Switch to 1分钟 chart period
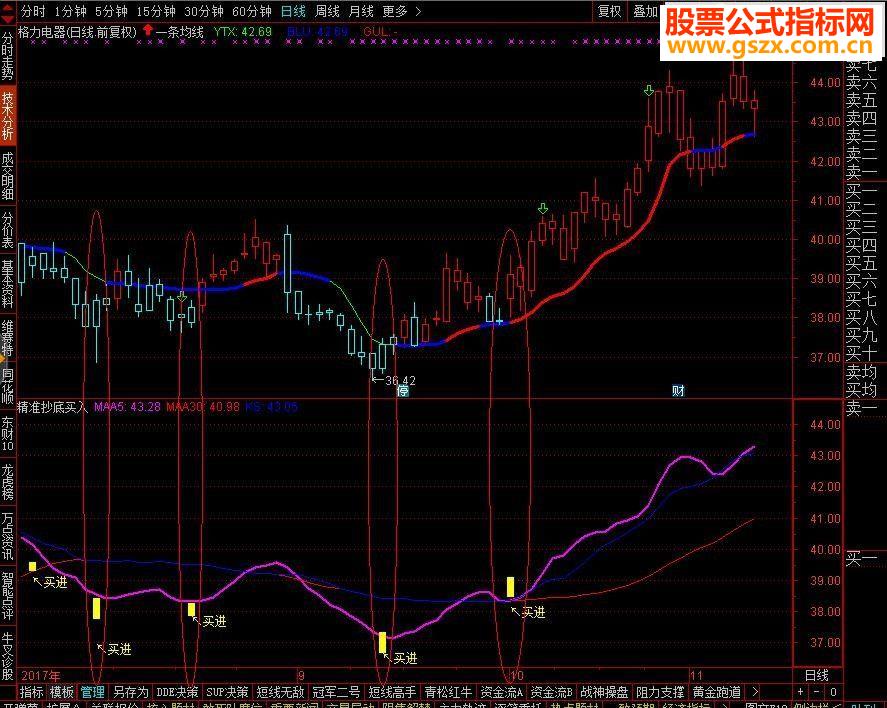 click(71, 11)
